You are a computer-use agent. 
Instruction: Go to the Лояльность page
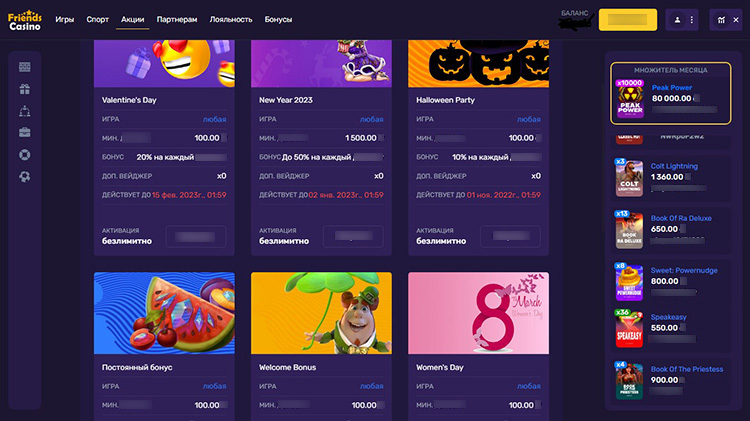click(231, 20)
